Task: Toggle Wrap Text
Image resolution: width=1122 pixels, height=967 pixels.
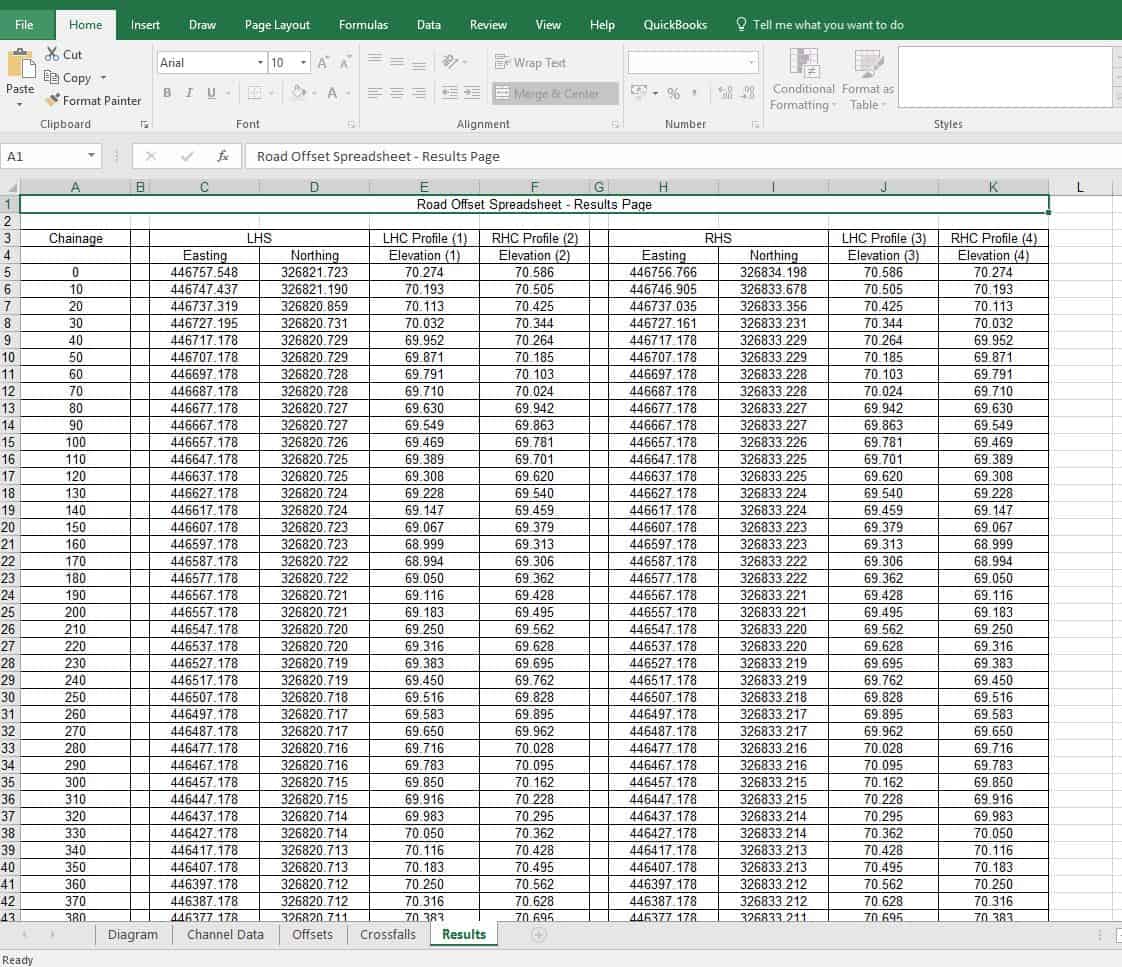Action: click(530, 62)
